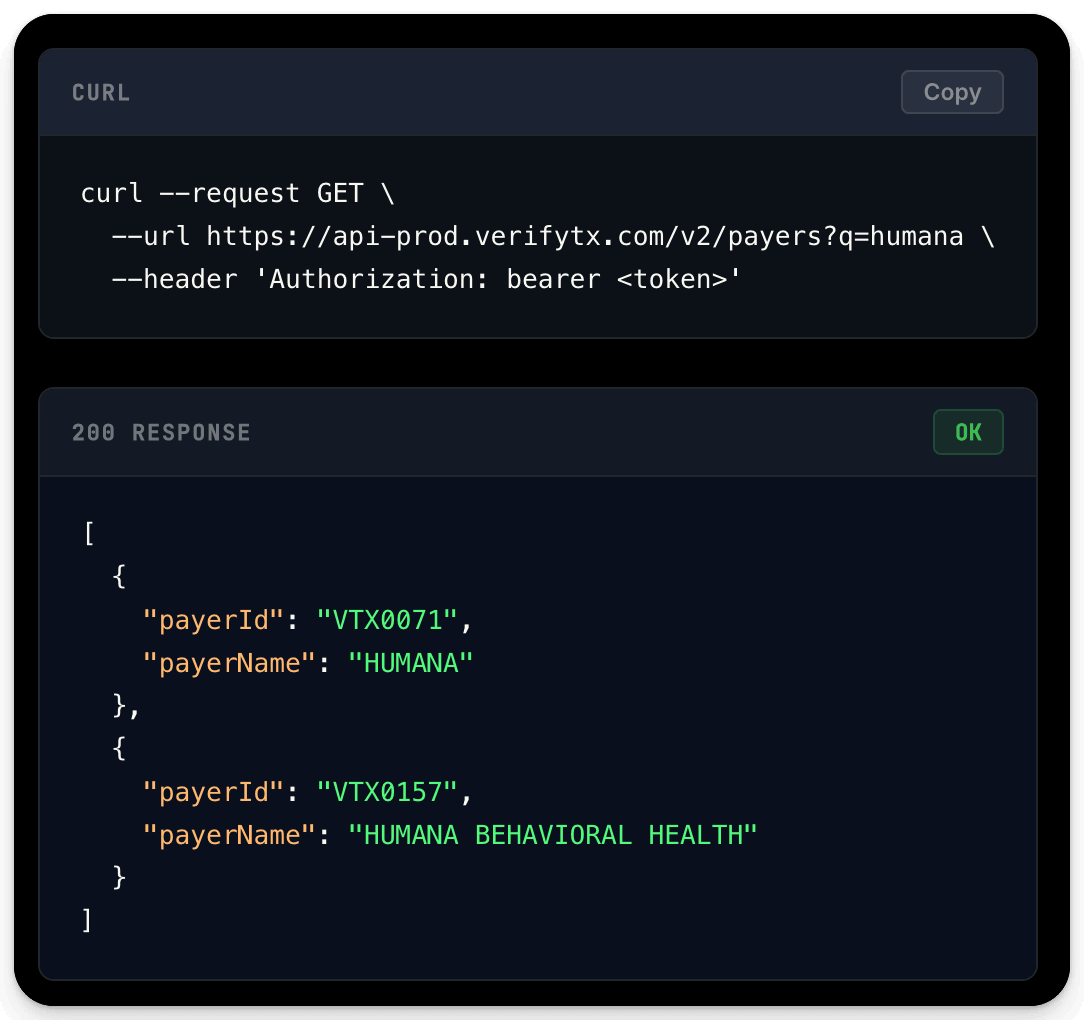This screenshot has width=1084, height=1020.
Task: Click the closing square bracket of the response
Action: (x=87, y=921)
